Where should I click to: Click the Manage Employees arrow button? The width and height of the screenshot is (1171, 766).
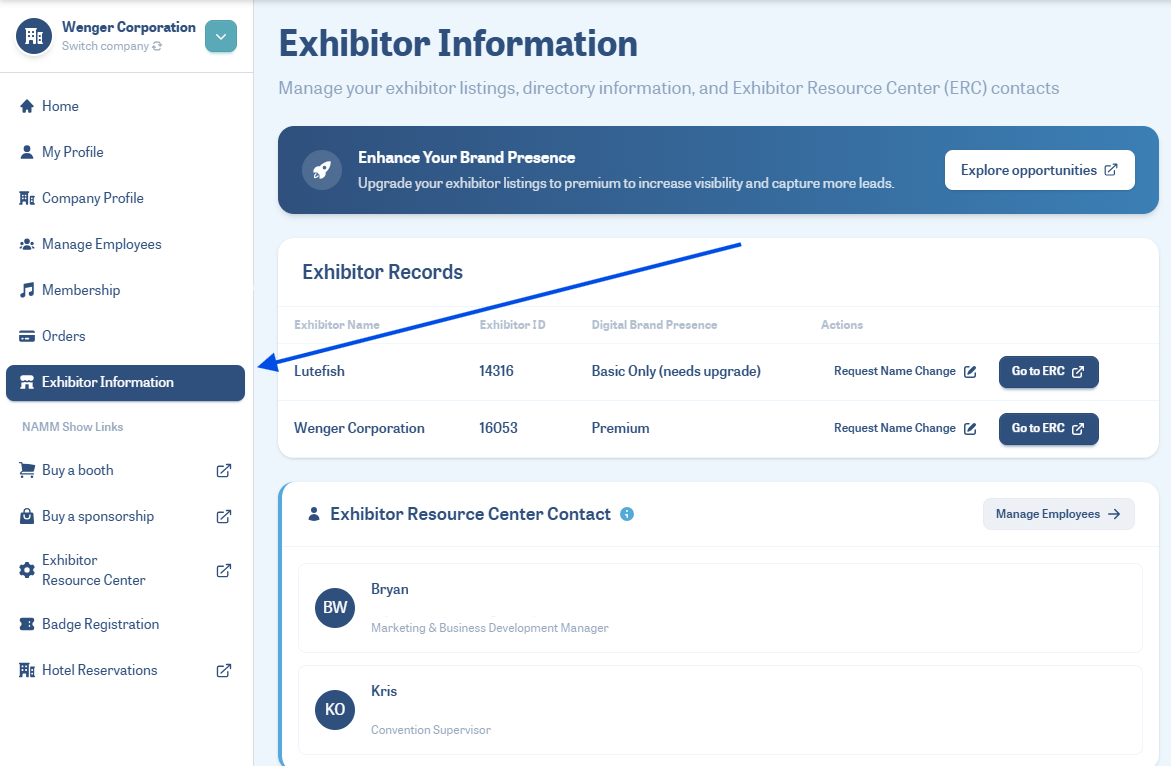(x=1058, y=514)
